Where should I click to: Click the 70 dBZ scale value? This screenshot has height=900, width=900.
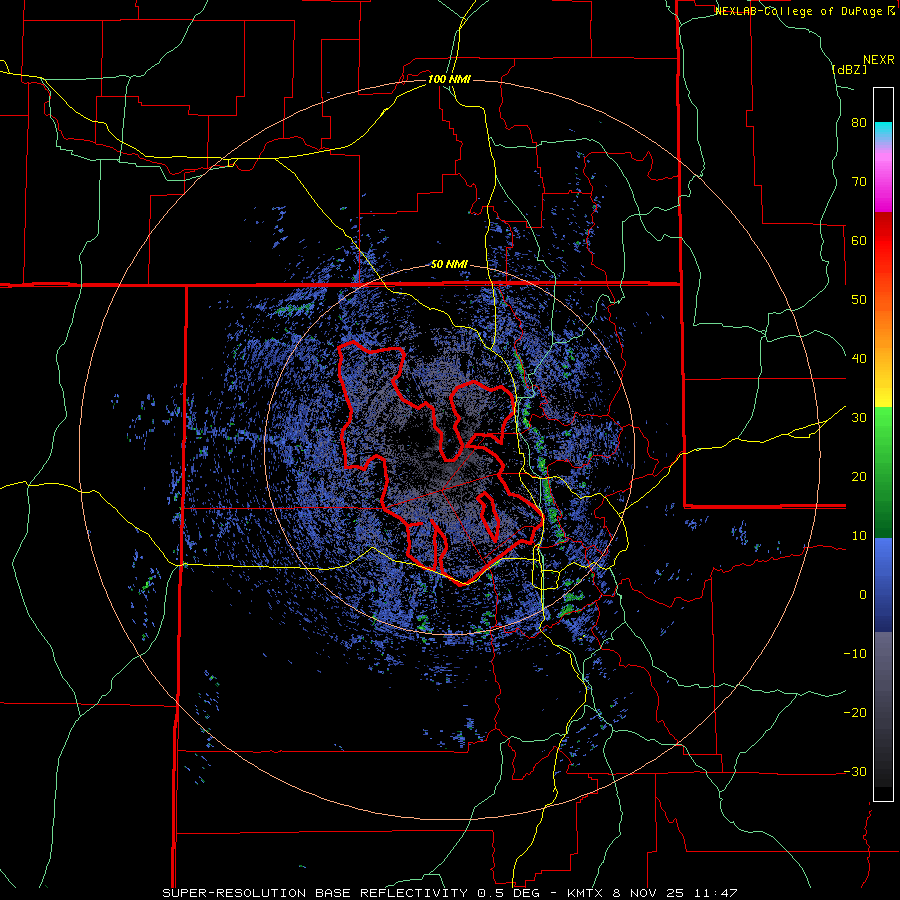pos(859,182)
